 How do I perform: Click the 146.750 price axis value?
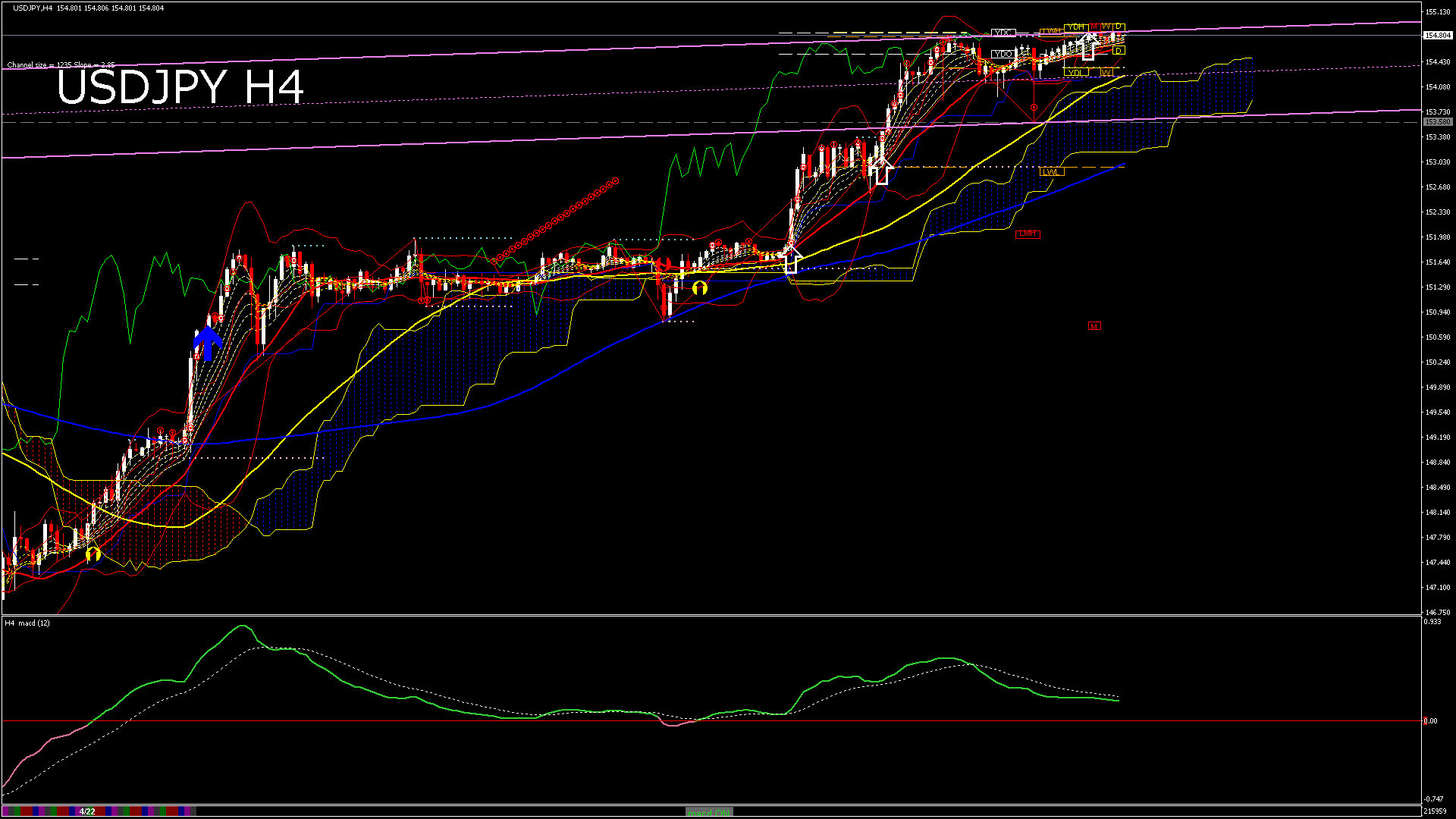1438,613
